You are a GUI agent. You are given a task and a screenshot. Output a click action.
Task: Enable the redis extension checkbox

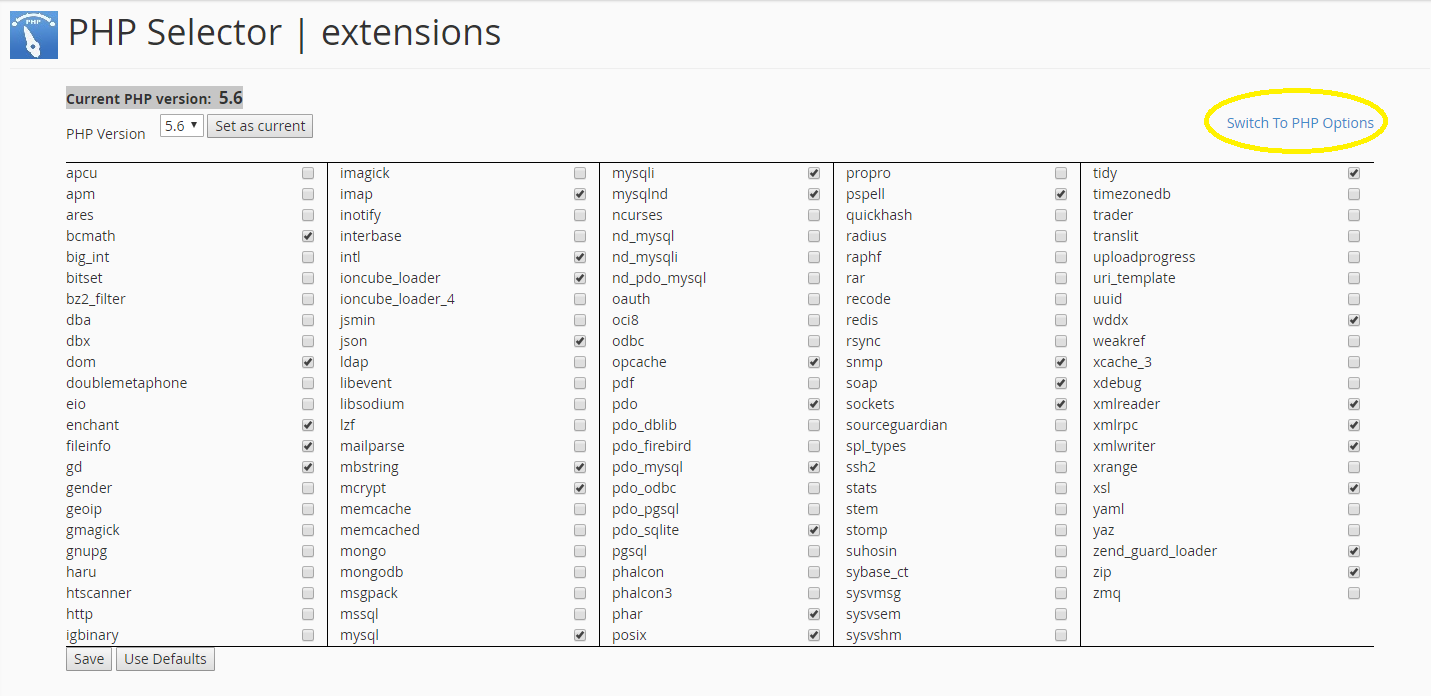click(1061, 320)
